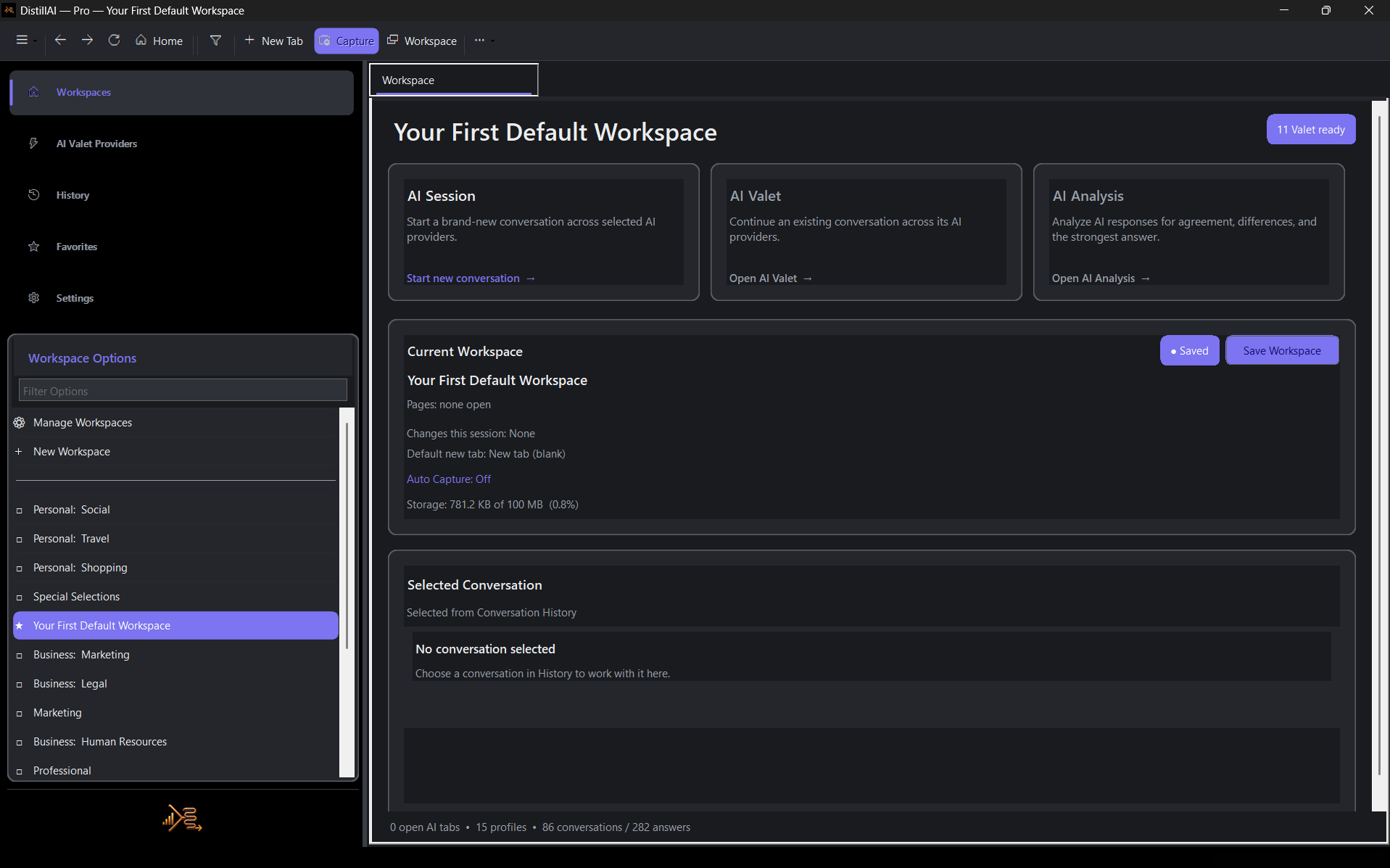Image resolution: width=1390 pixels, height=868 pixels.
Task: Select Business: Legal workspace
Action: [175, 684]
